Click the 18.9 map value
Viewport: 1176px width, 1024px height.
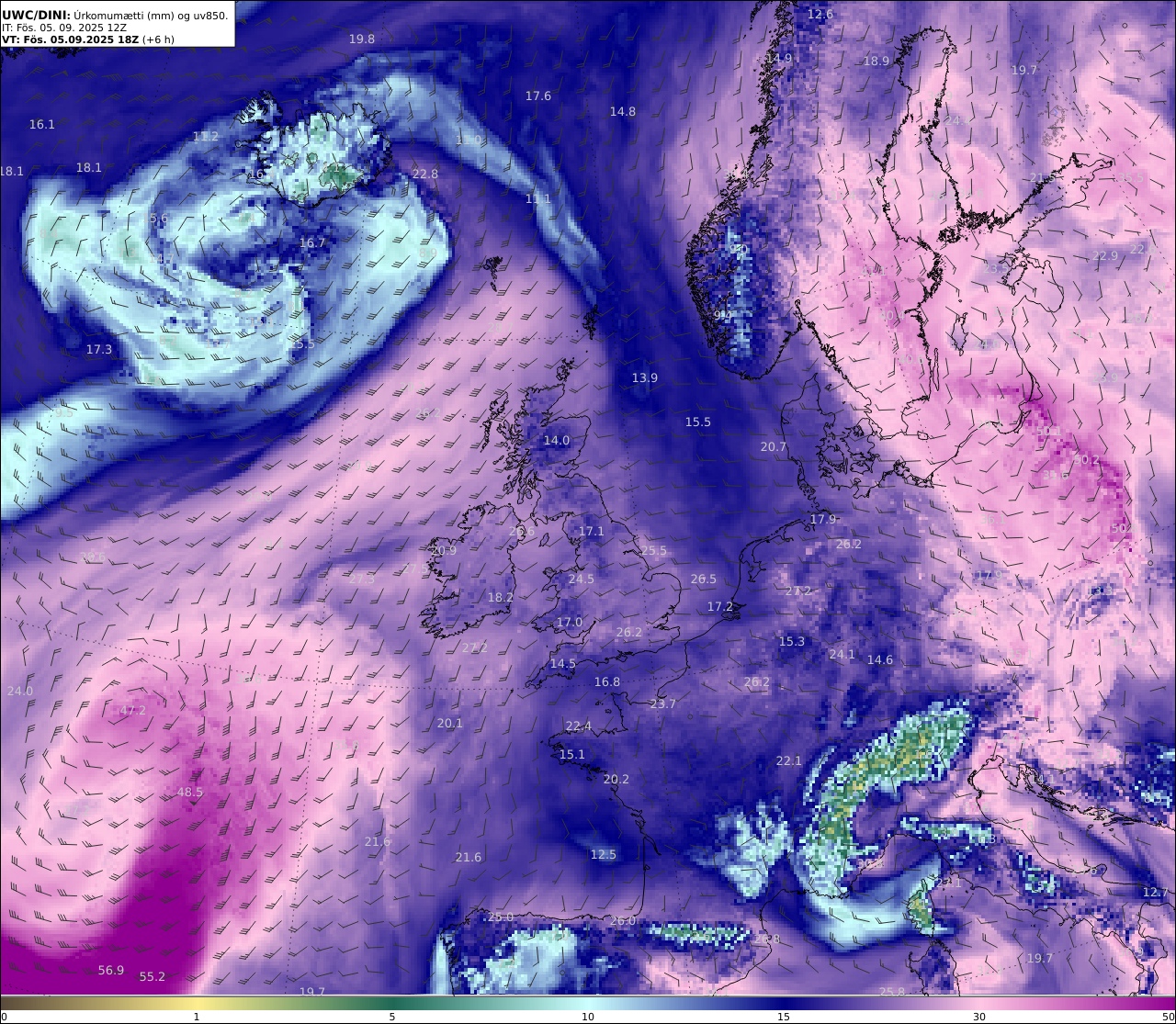pyautogui.click(x=876, y=62)
